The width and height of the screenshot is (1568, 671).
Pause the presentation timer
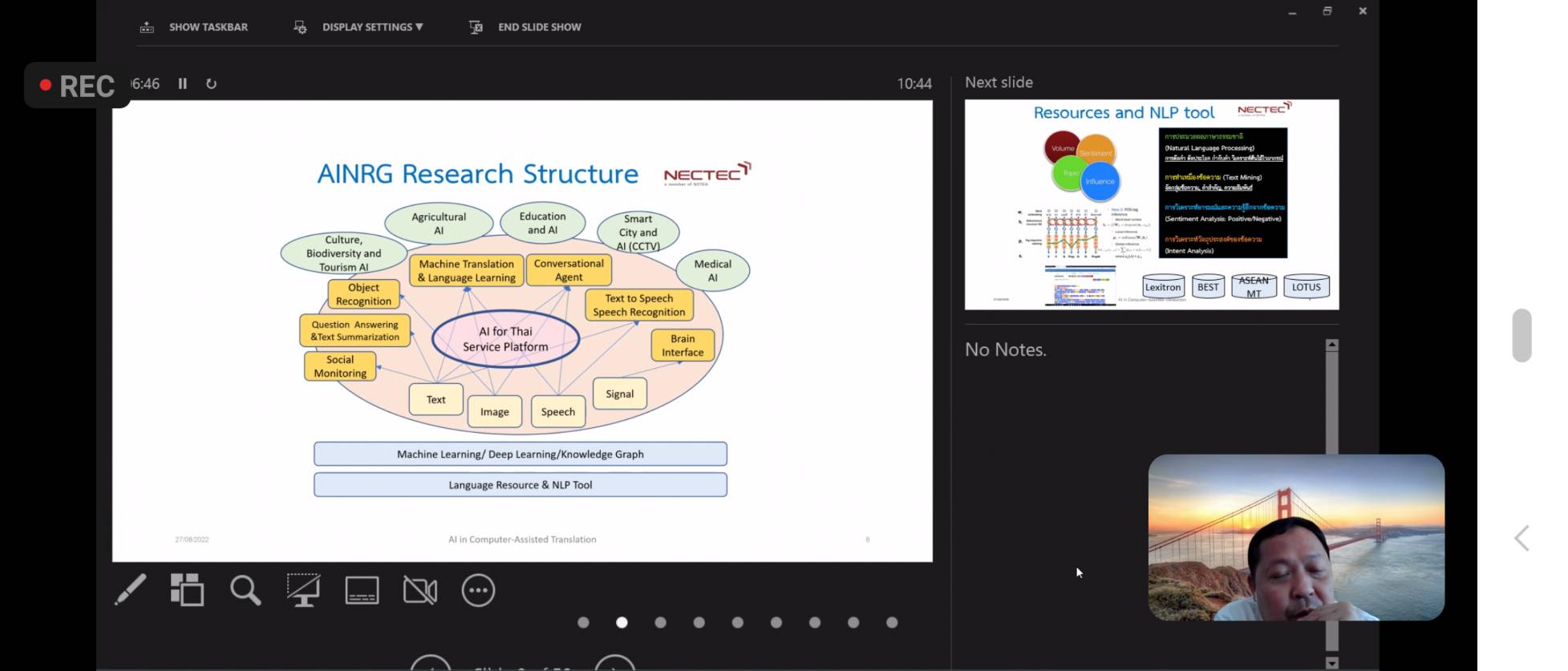tap(183, 83)
